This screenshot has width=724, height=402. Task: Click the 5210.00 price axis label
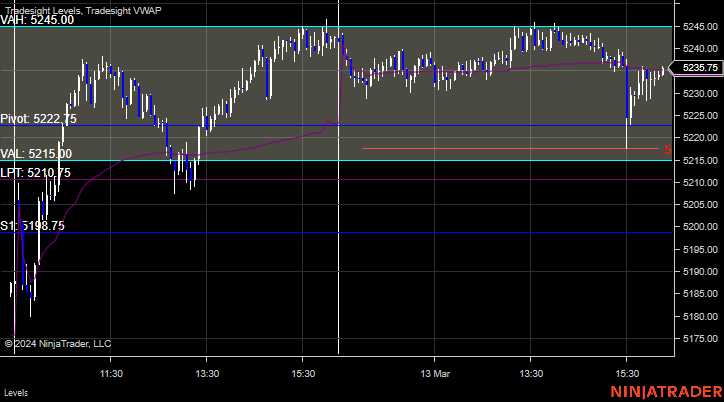pos(700,182)
